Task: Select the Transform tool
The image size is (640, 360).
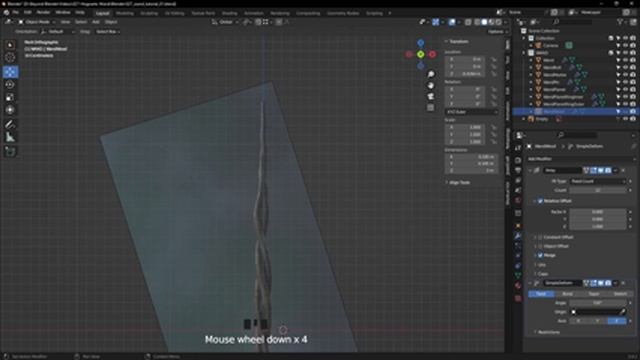Action: [10, 110]
